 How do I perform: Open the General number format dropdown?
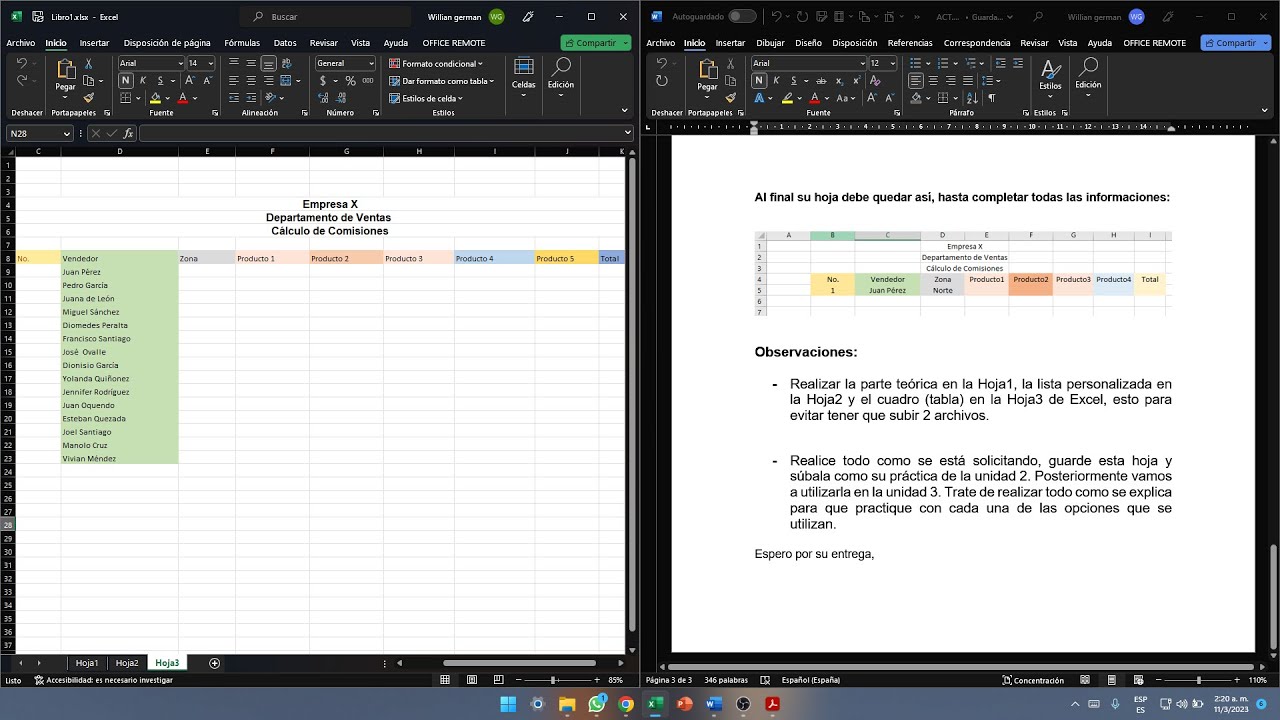[371, 63]
